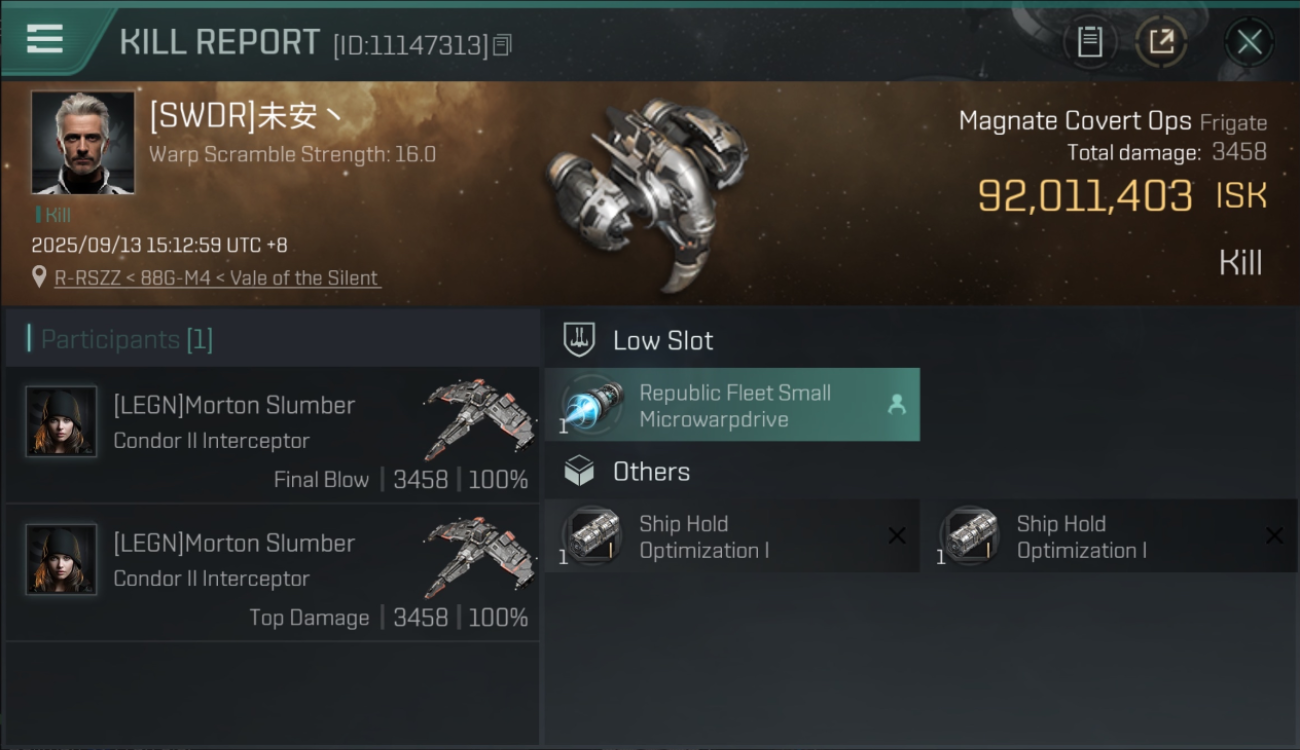Click X on second Ship Hold Optimization
The height and width of the screenshot is (750, 1300).
[x=1274, y=536]
